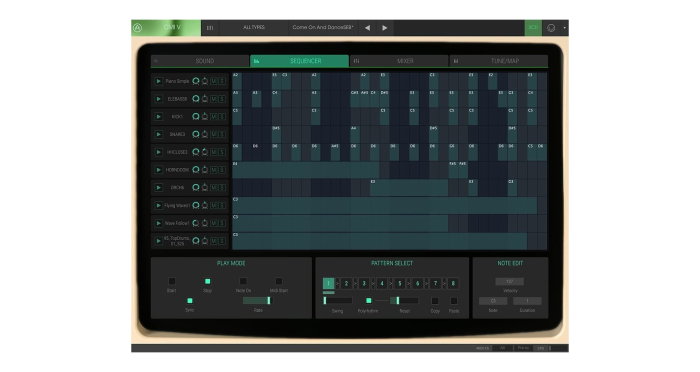Mute the Piano Simple track

click(x=214, y=81)
